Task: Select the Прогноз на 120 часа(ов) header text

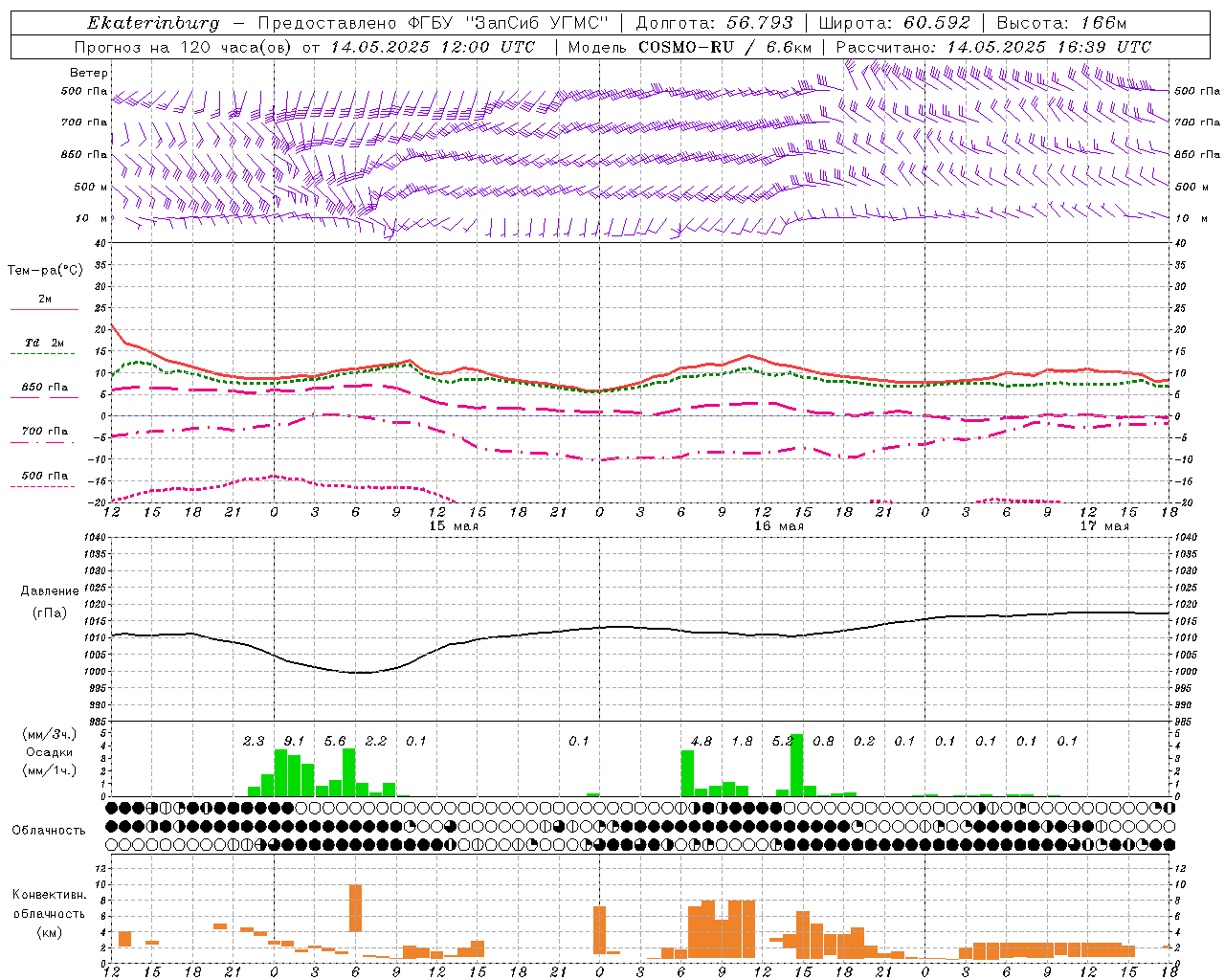Action: click(185, 47)
